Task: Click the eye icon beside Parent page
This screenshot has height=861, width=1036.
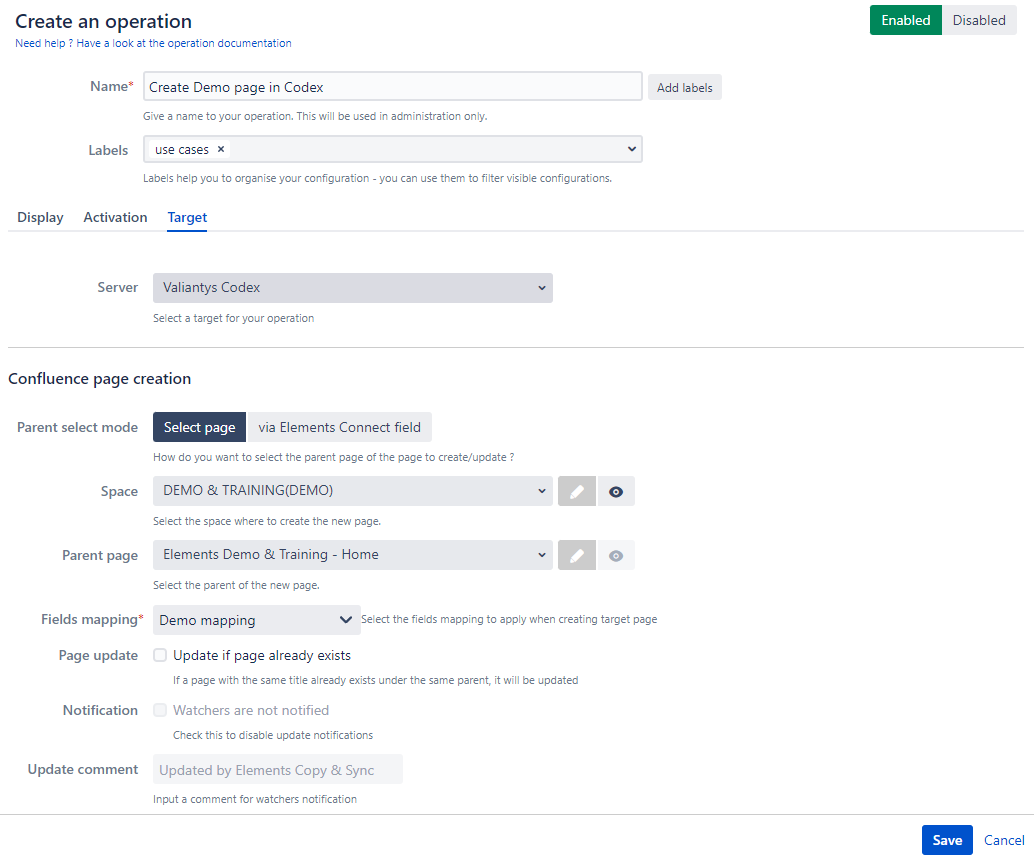Action: (x=616, y=555)
